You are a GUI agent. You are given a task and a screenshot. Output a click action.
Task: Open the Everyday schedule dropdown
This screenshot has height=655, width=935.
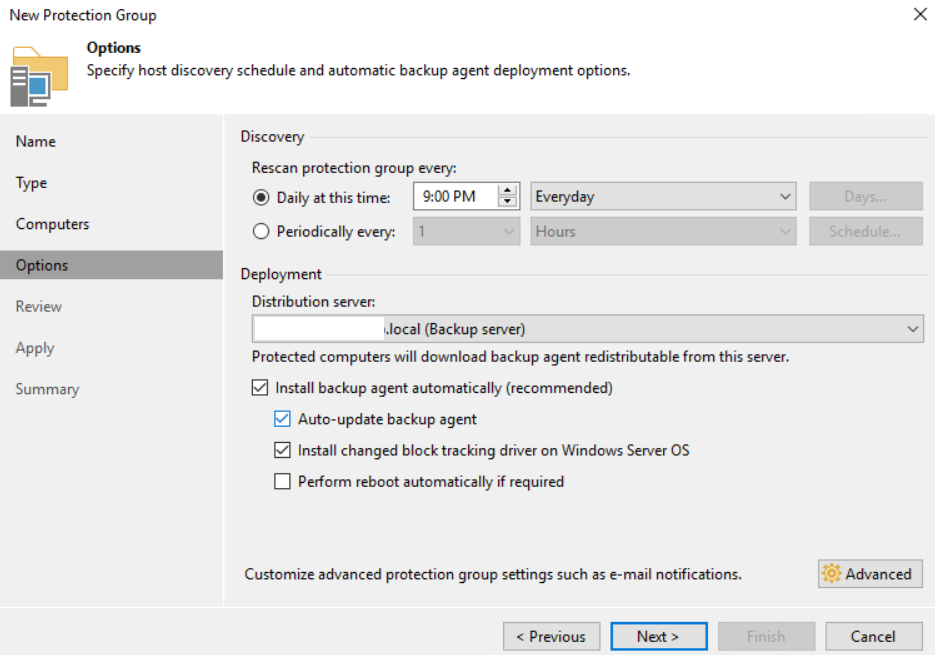click(x=663, y=197)
